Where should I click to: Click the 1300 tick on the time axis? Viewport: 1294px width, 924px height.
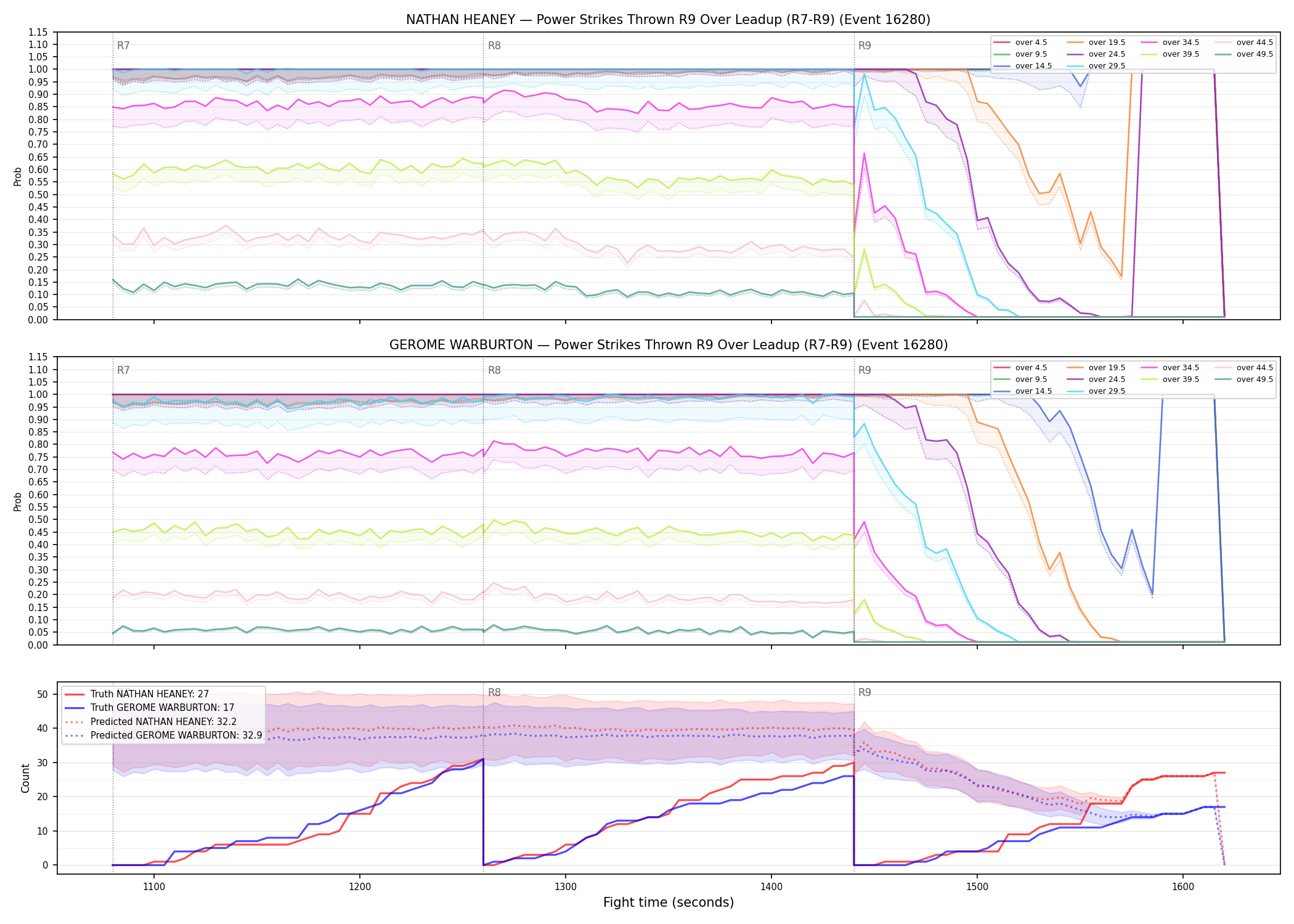pos(566,886)
